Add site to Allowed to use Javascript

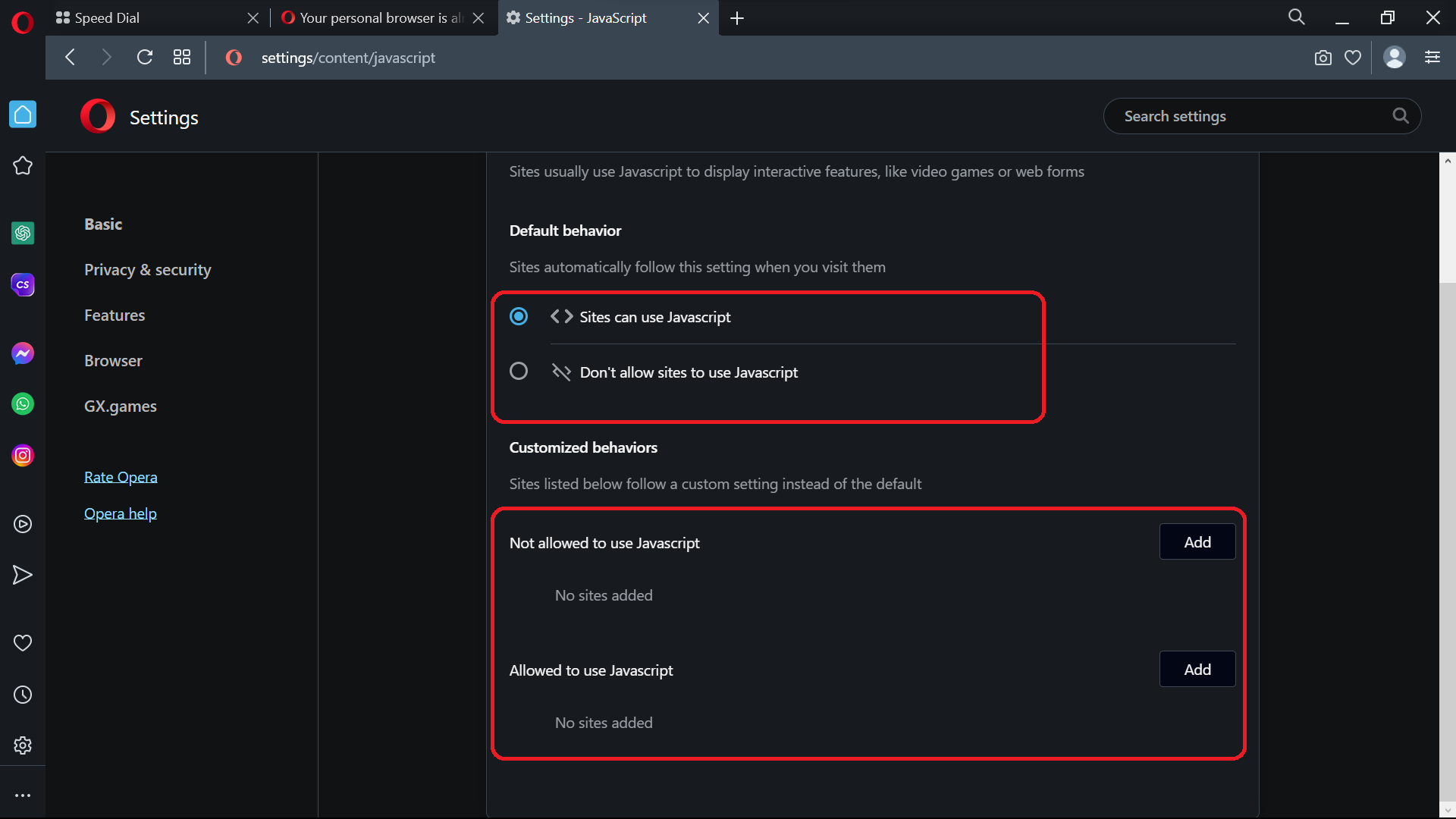[x=1197, y=670]
